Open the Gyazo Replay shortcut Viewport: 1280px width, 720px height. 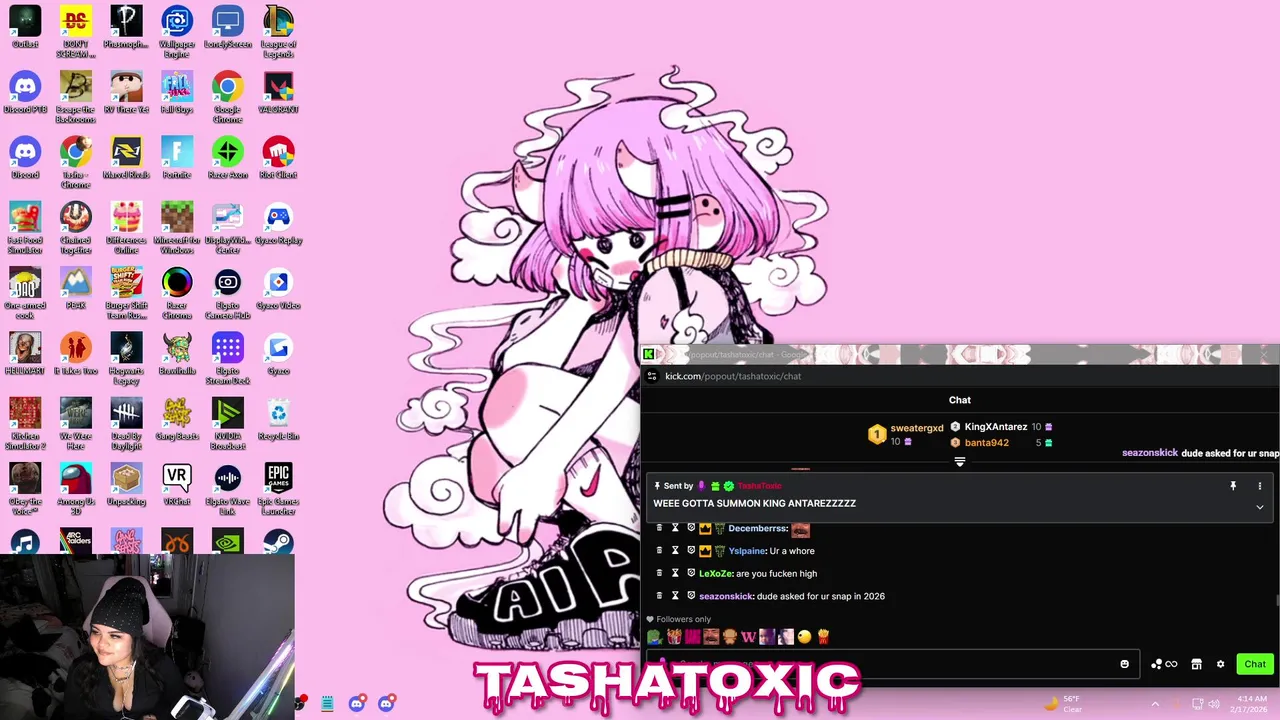coord(278,223)
